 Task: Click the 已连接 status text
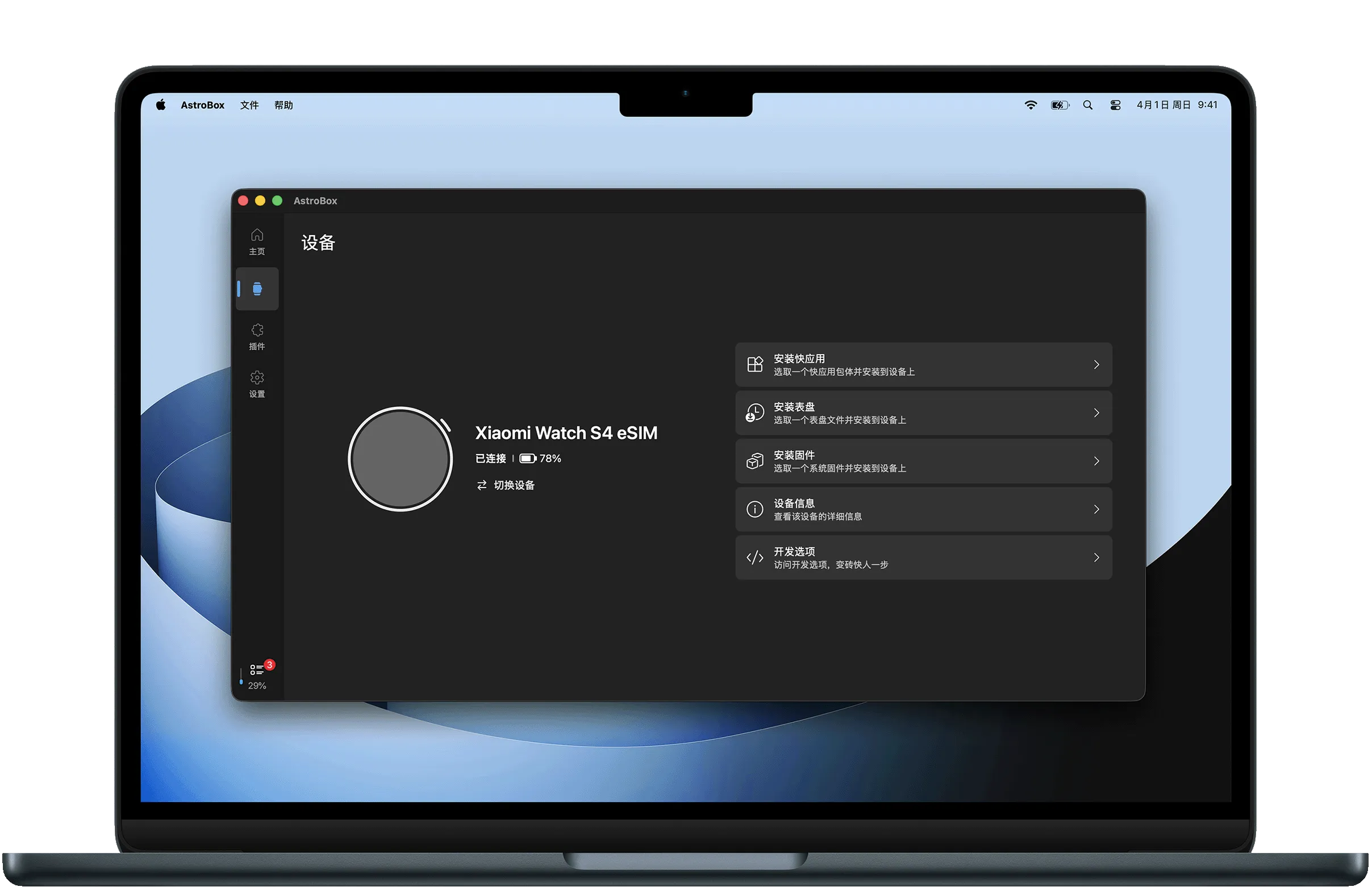click(x=491, y=459)
